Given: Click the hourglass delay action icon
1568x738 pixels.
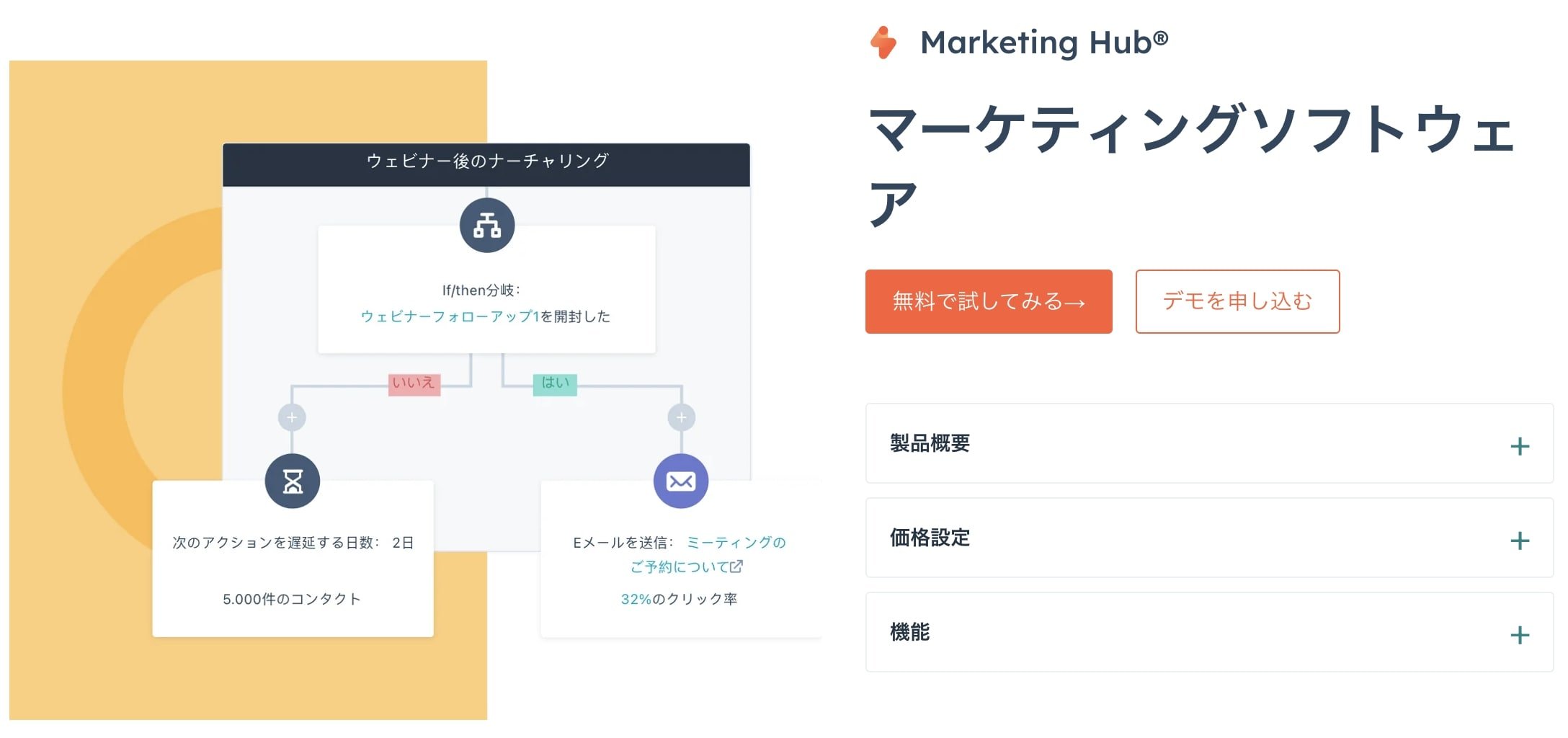Looking at the screenshot, I should click(x=292, y=481).
